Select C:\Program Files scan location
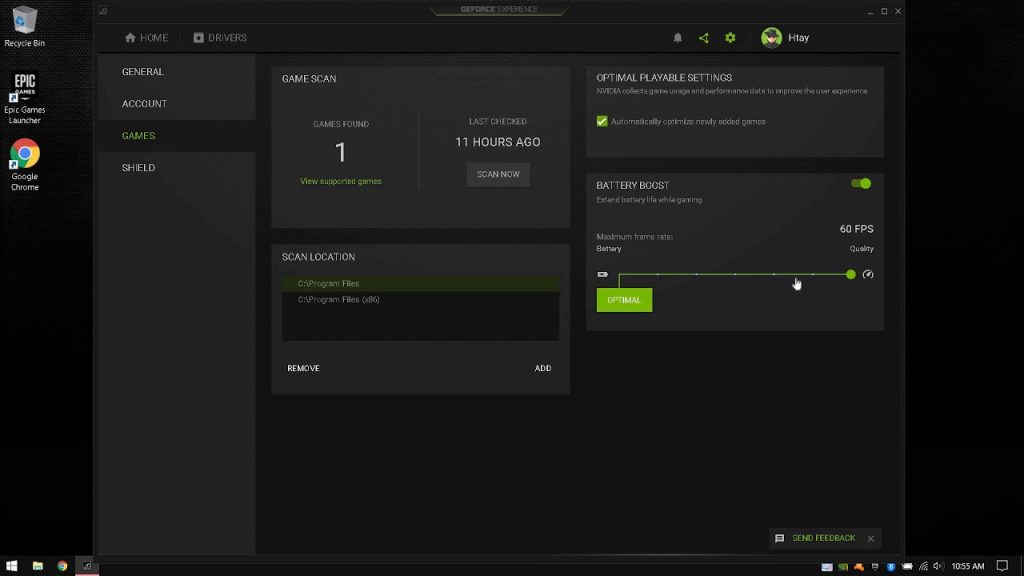The height and width of the screenshot is (576, 1024). coord(421,283)
